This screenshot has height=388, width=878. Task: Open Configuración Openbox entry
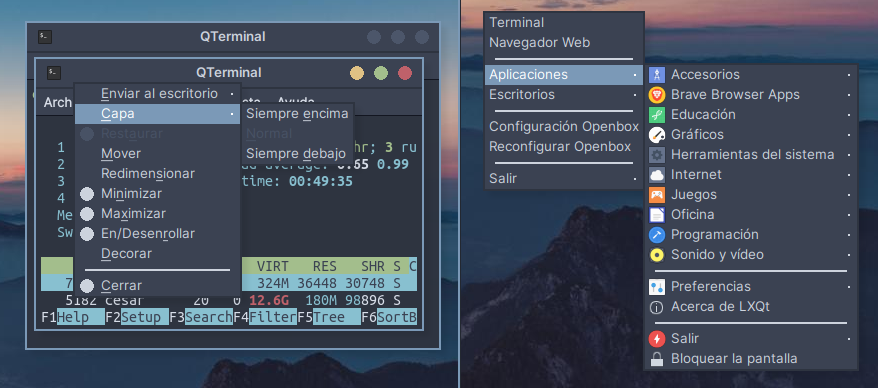[x=564, y=127]
